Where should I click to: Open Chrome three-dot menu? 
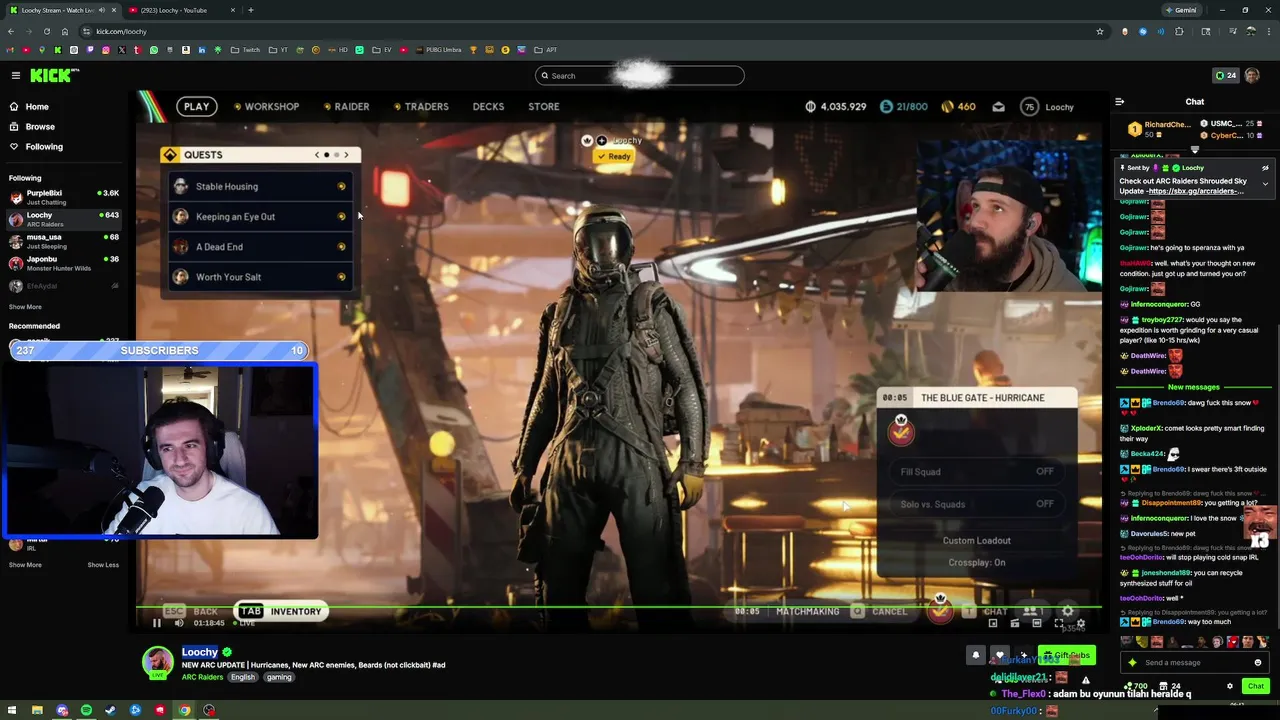1268,31
